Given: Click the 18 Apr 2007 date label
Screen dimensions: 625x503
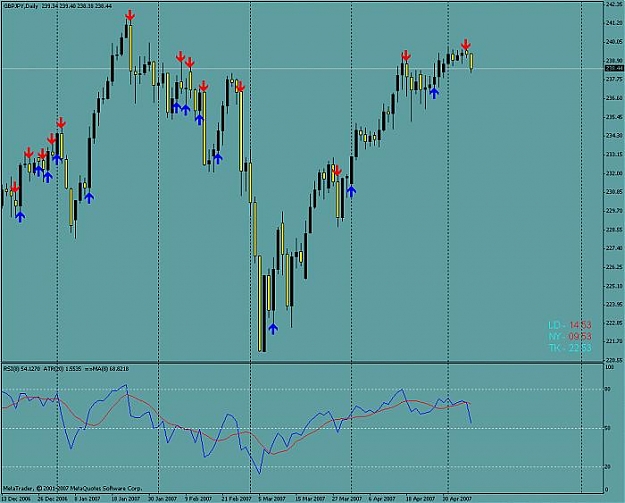Looking at the screenshot, I should [421, 499].
